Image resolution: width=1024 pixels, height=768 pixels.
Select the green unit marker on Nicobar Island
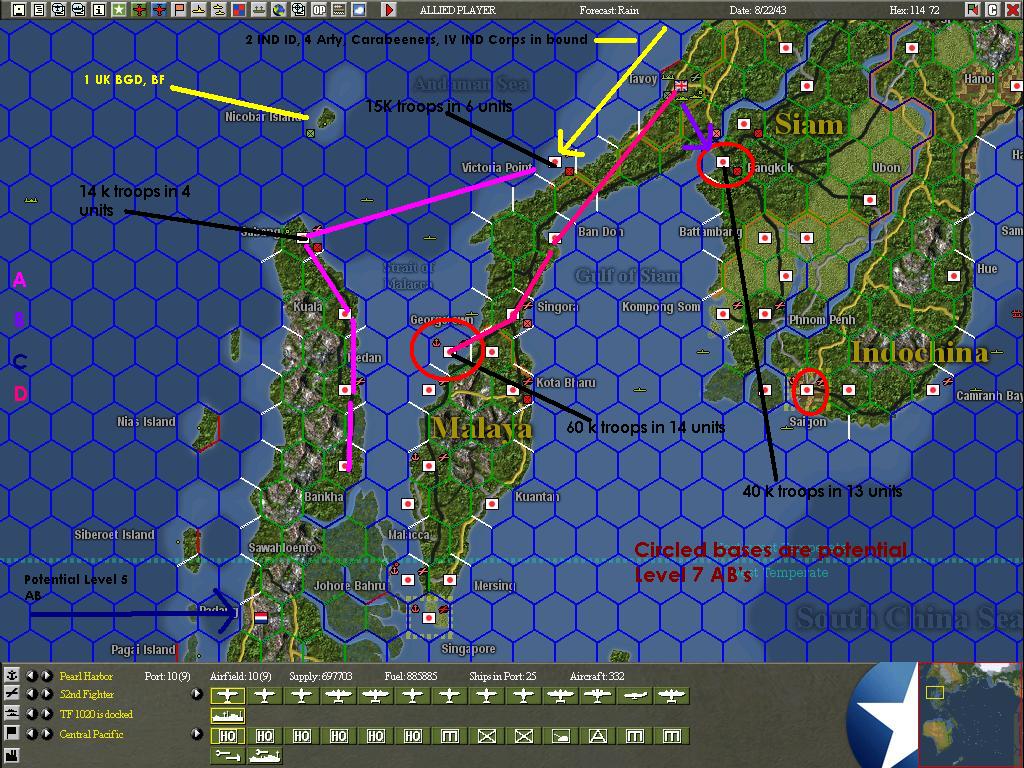(311, 133)
